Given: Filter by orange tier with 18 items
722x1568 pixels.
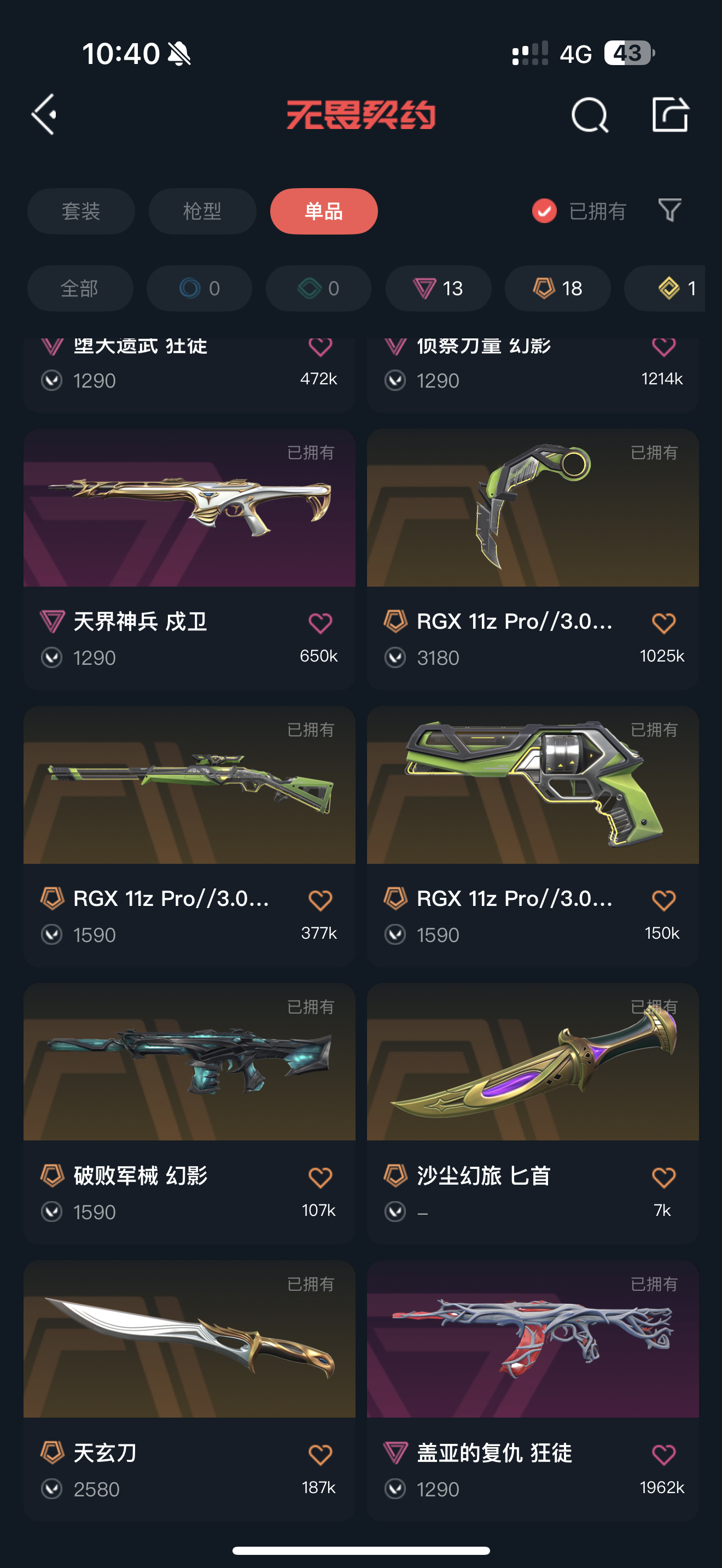Looking at the screenshot, I should pyautogui.click(x=557, y=289).
